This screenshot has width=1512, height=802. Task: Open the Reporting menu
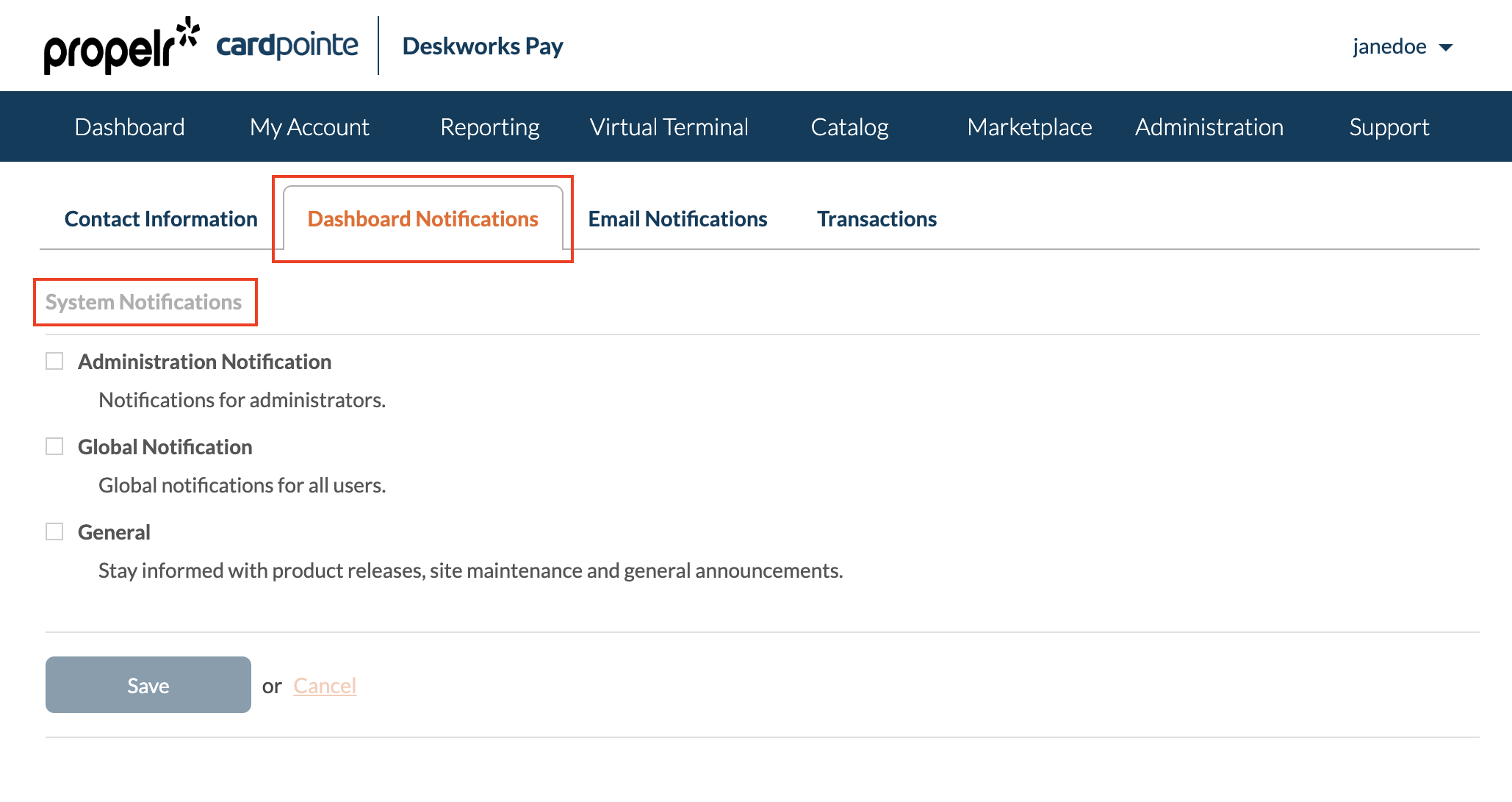point(490,127)
